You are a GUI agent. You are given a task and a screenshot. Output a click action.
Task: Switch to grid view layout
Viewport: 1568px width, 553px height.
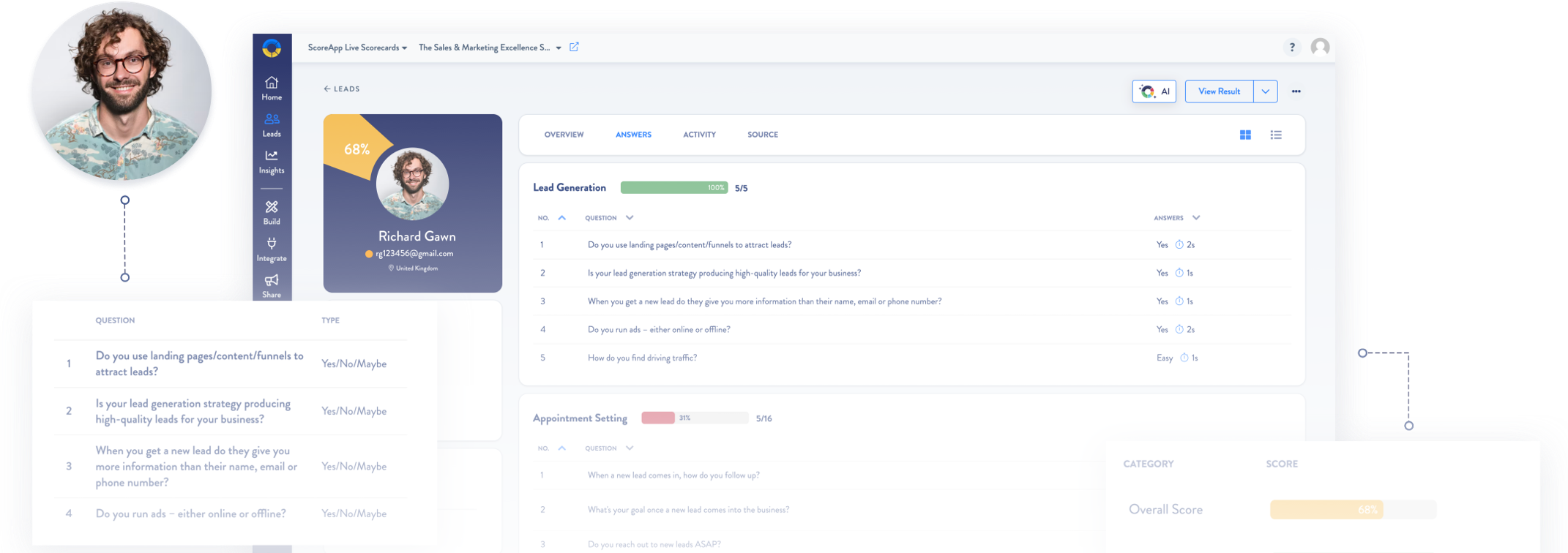pyautogui.click(x=1245, y=135)
